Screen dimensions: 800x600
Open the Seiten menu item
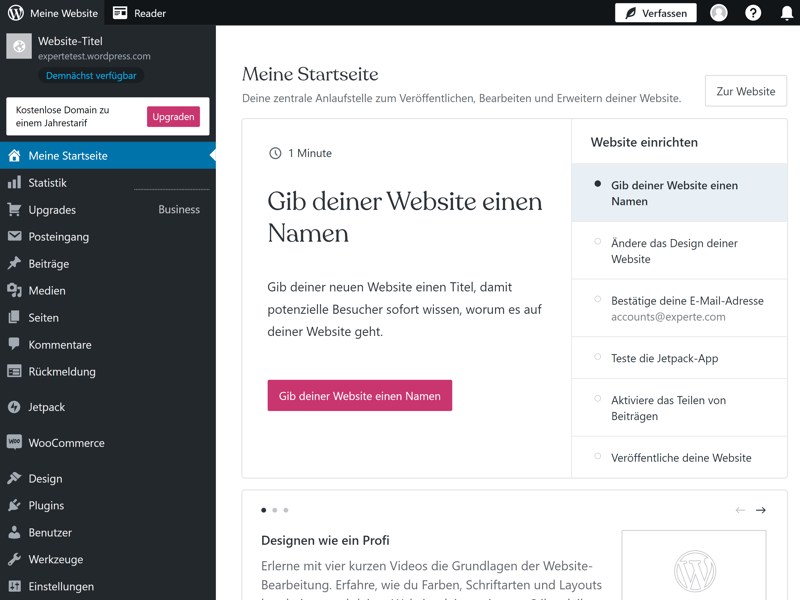[108, 317]
